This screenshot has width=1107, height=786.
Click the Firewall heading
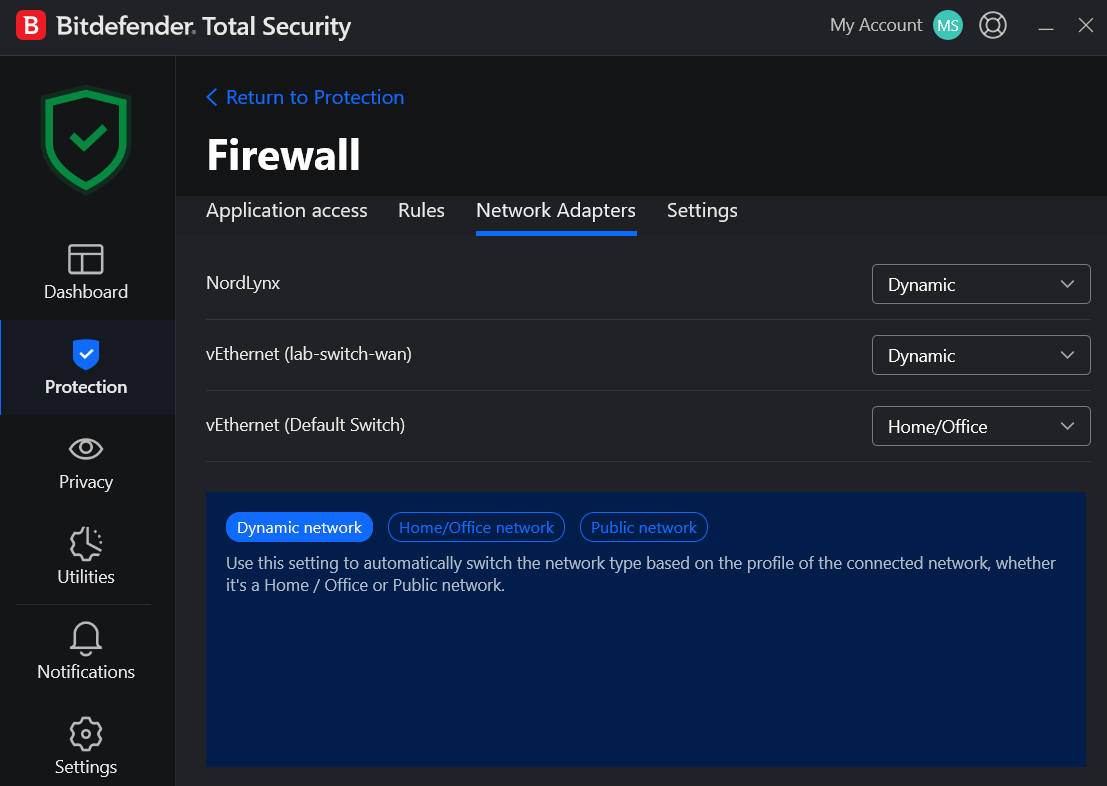[x=284, y=155]
